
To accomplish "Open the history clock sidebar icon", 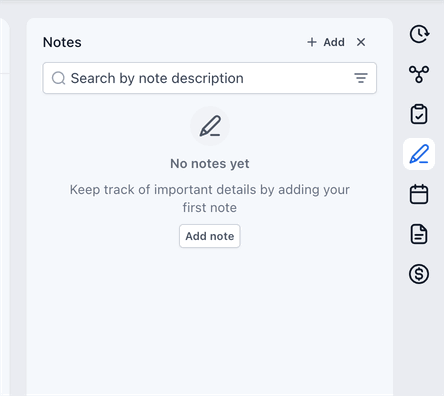I will click(x=419, y=34).
